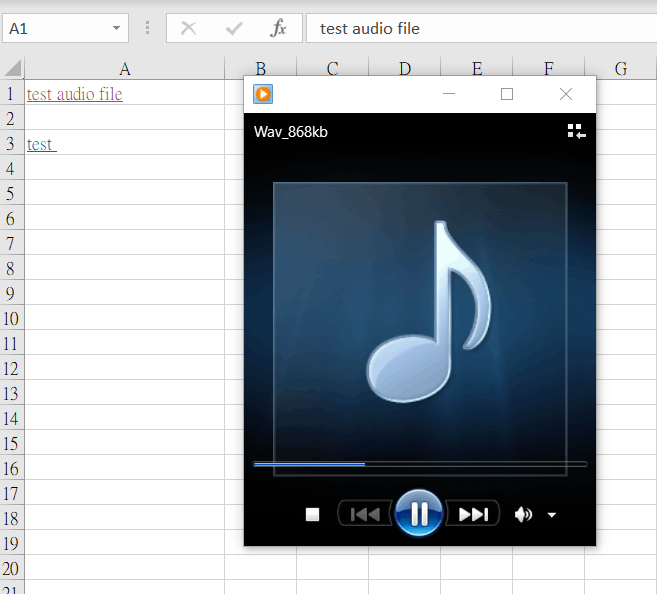Image resolution: width=657 pixels, height=594 pixels.
Task: Skip to next track button
Action: click(473, 514)
